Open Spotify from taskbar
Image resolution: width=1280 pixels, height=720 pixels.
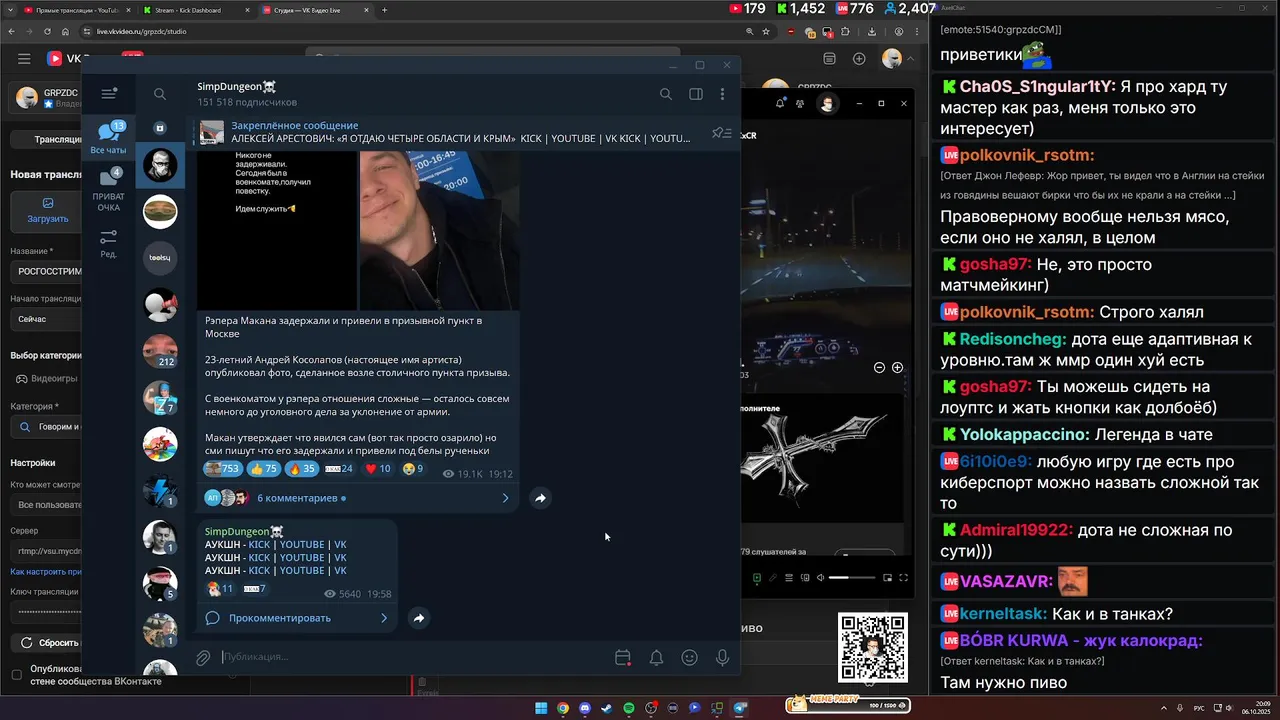coord(629,708)
